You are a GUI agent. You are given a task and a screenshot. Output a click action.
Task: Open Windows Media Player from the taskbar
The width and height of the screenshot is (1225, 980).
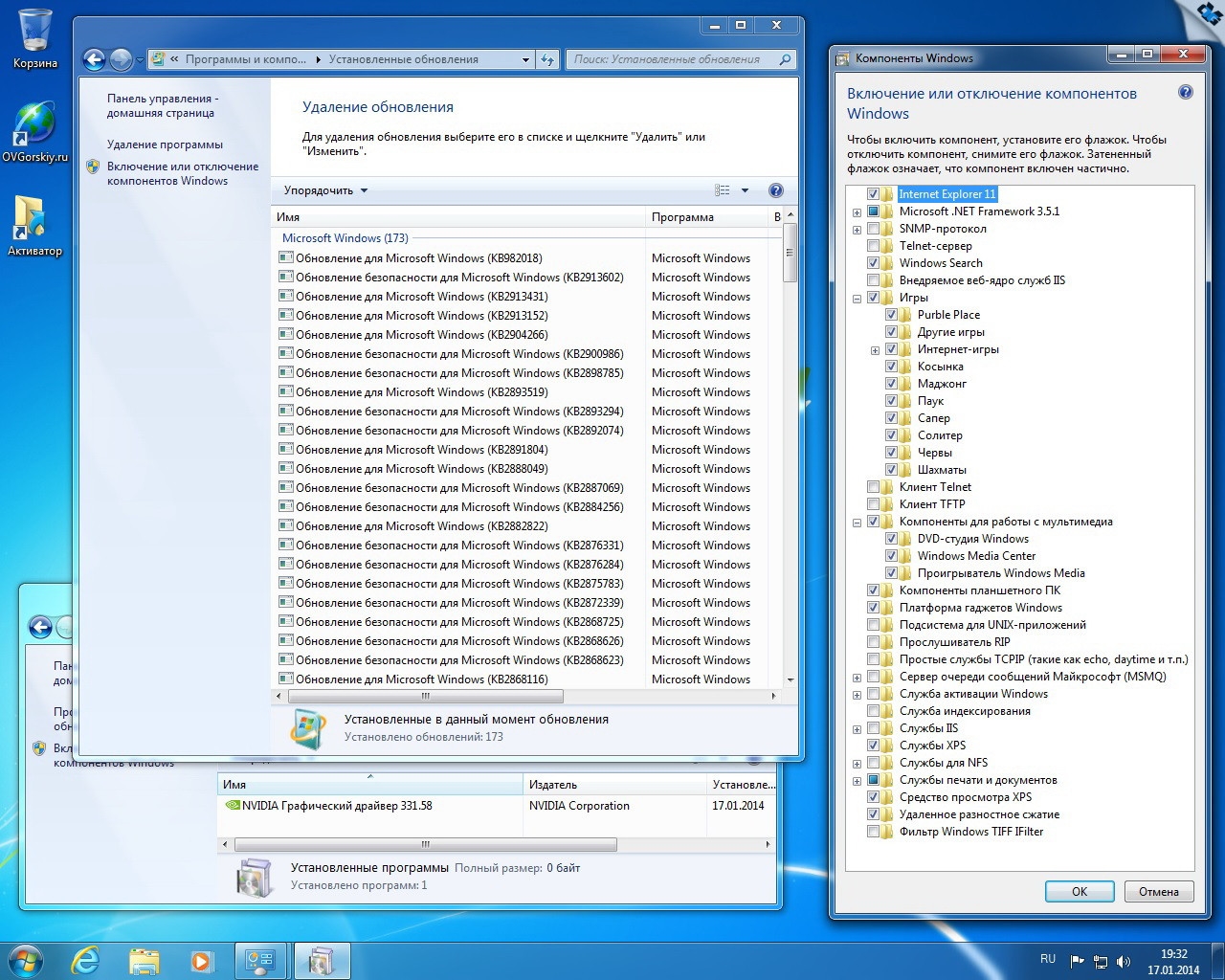pos(202,961)
